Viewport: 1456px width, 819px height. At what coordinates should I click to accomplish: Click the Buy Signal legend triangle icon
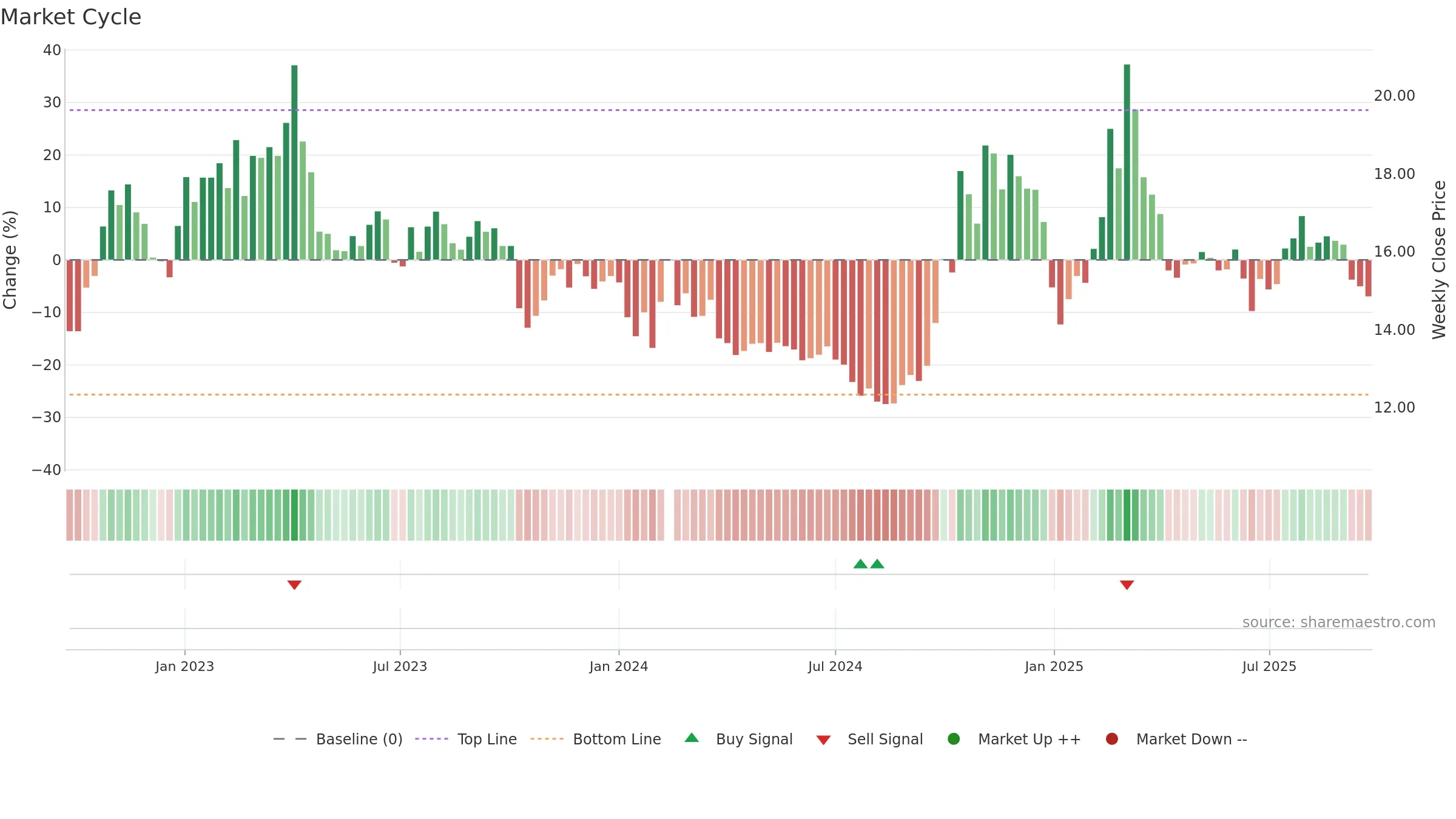click(x=692, y=738)
